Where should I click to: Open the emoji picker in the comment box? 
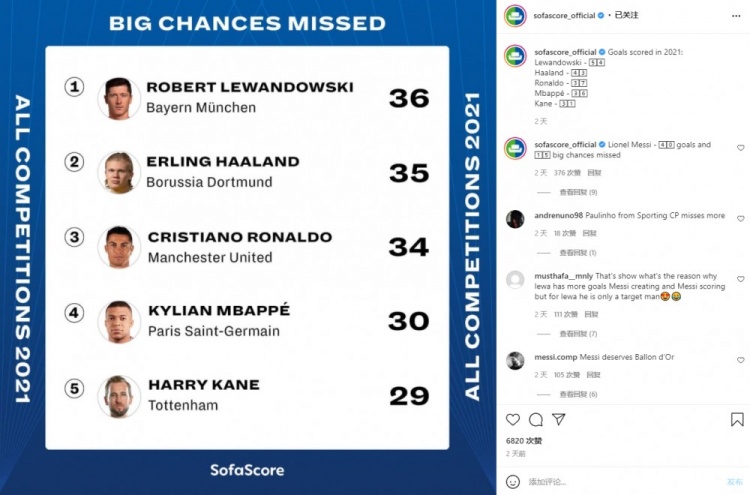(513, 481)
